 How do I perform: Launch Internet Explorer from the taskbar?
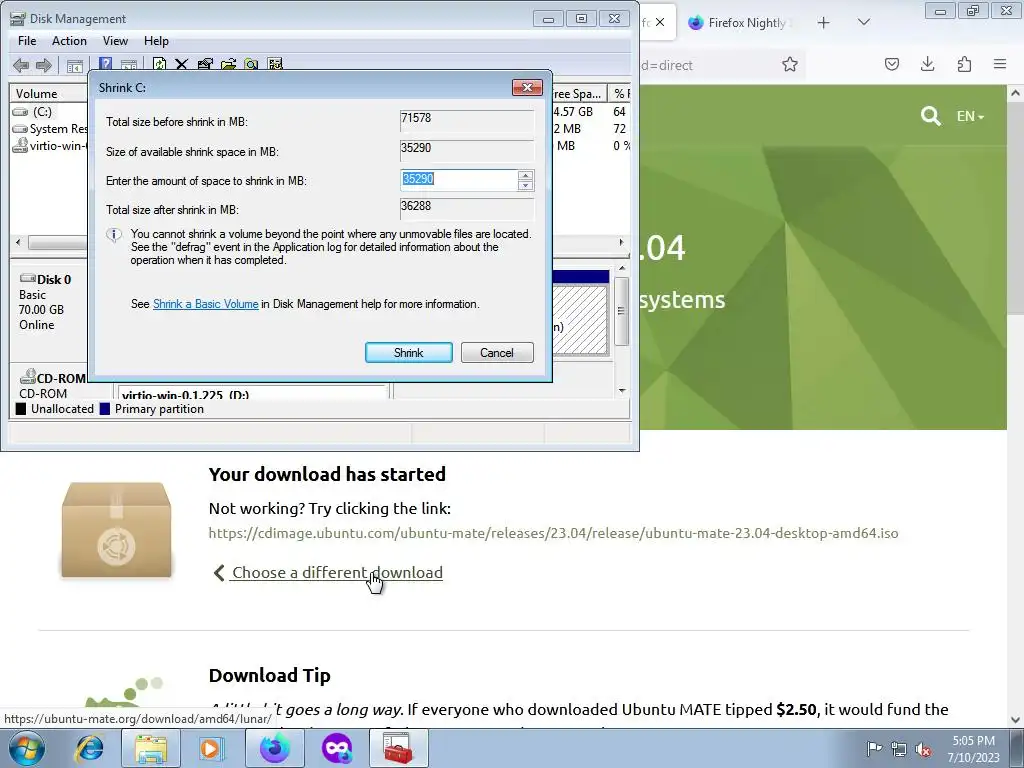coord(89,748)
